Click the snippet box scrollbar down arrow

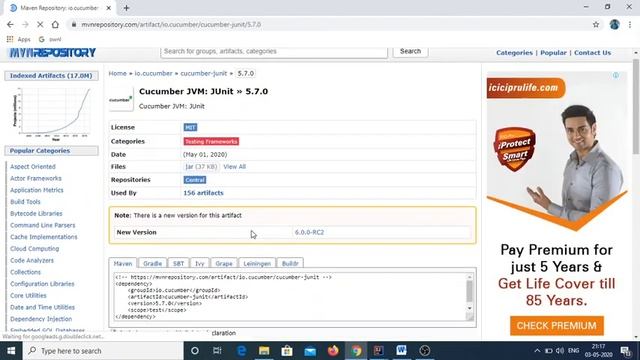point(469,309)
